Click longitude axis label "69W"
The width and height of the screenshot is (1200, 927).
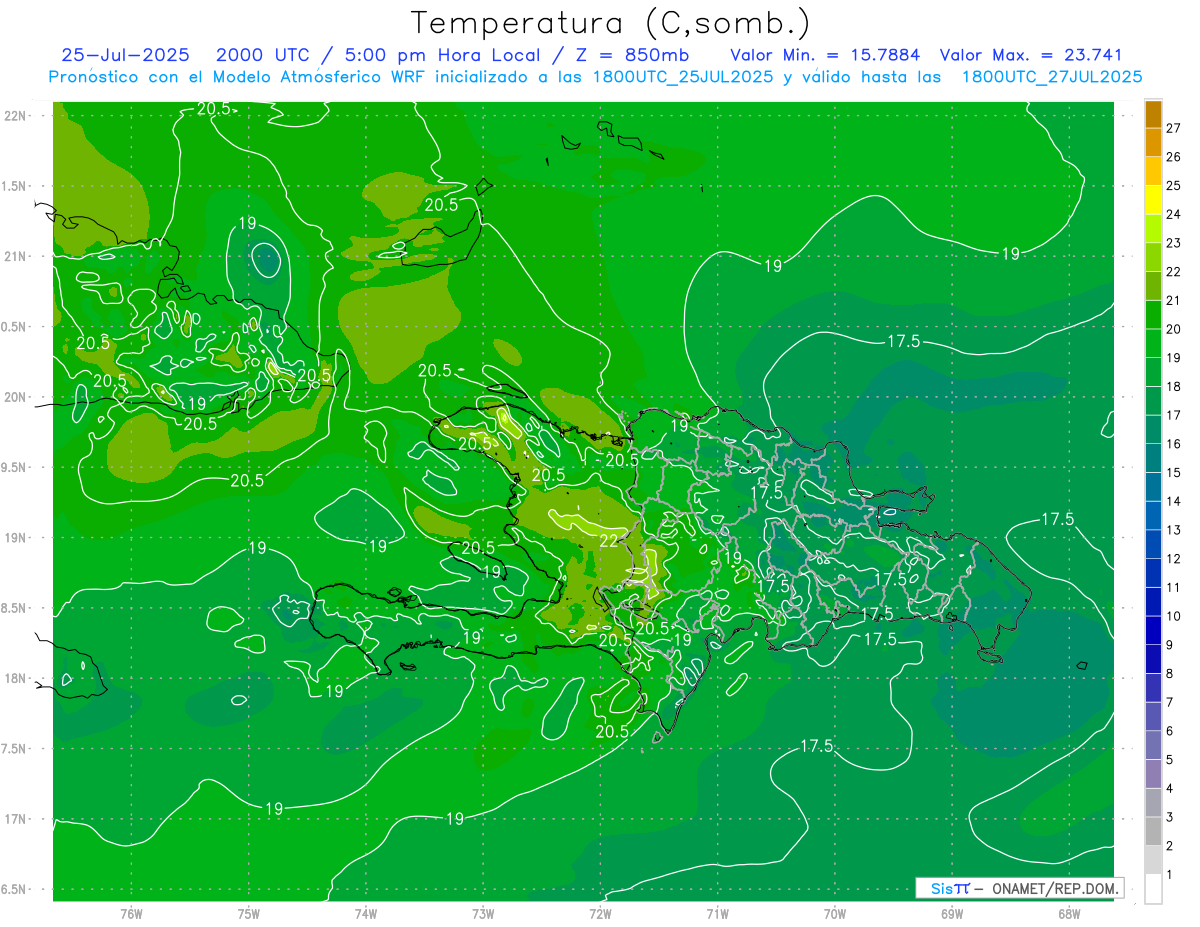[952, 914]
